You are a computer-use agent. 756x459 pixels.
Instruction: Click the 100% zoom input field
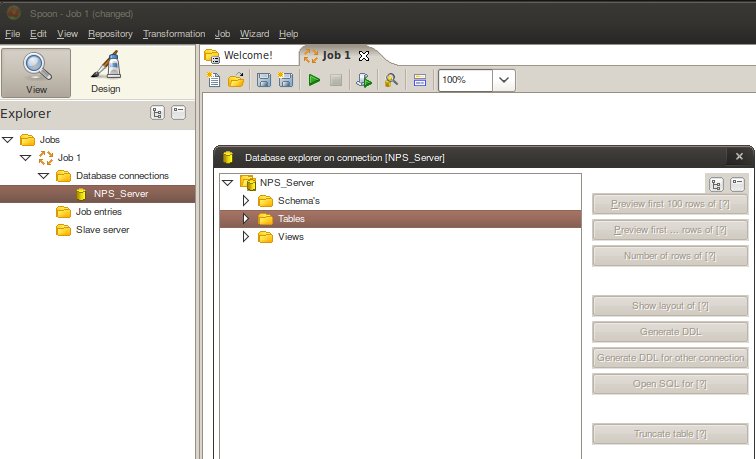[x=465, y=80]
